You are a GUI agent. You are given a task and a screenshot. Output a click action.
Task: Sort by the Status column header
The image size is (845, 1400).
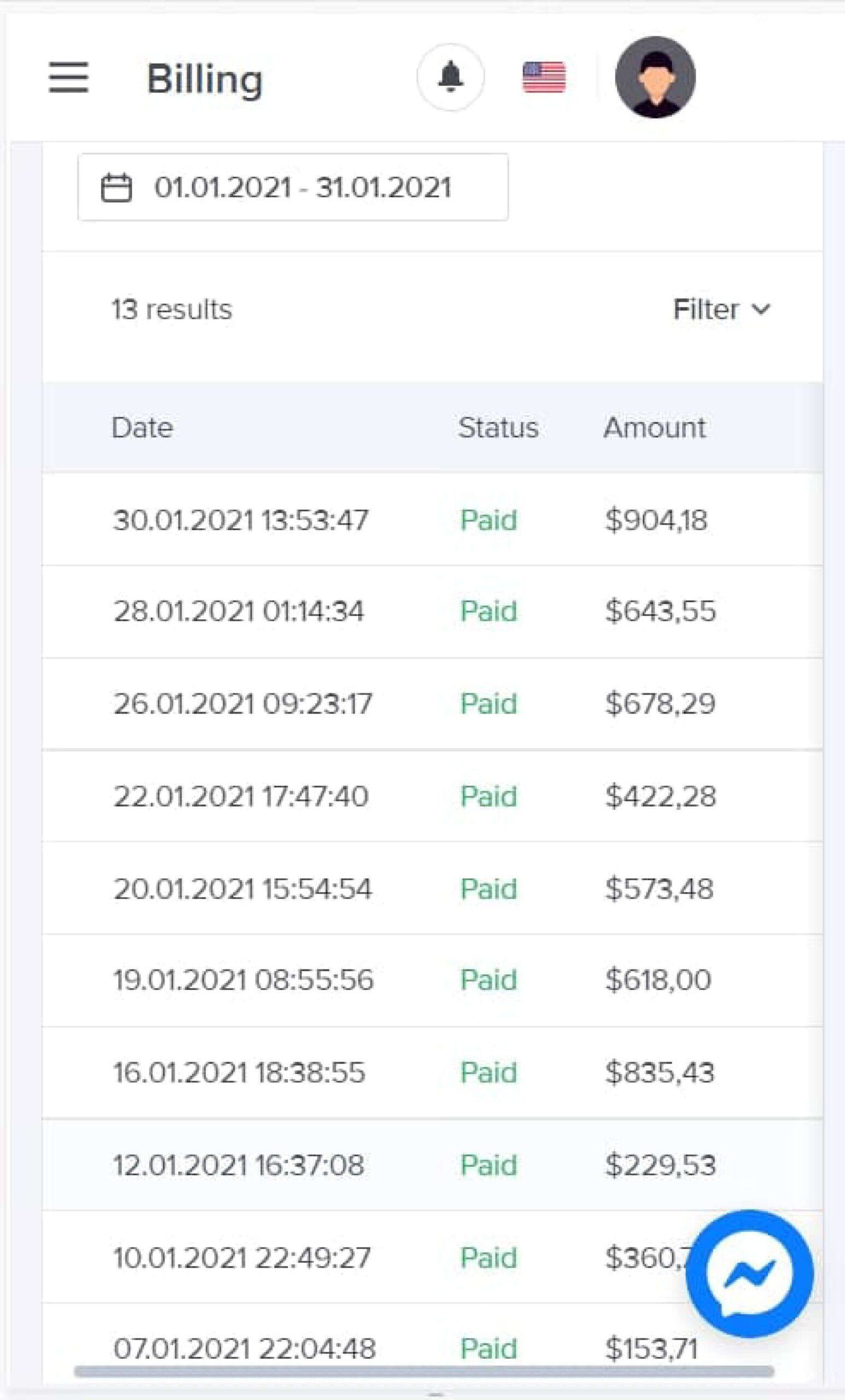498,427
